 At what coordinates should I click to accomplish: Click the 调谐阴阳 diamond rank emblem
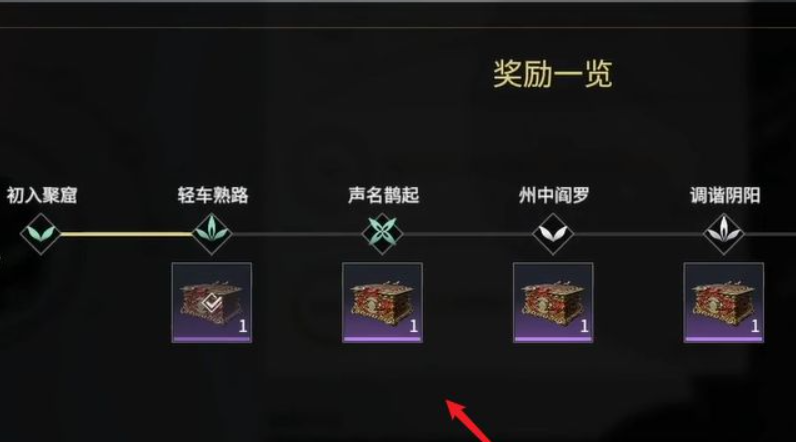tap(724, 234)
